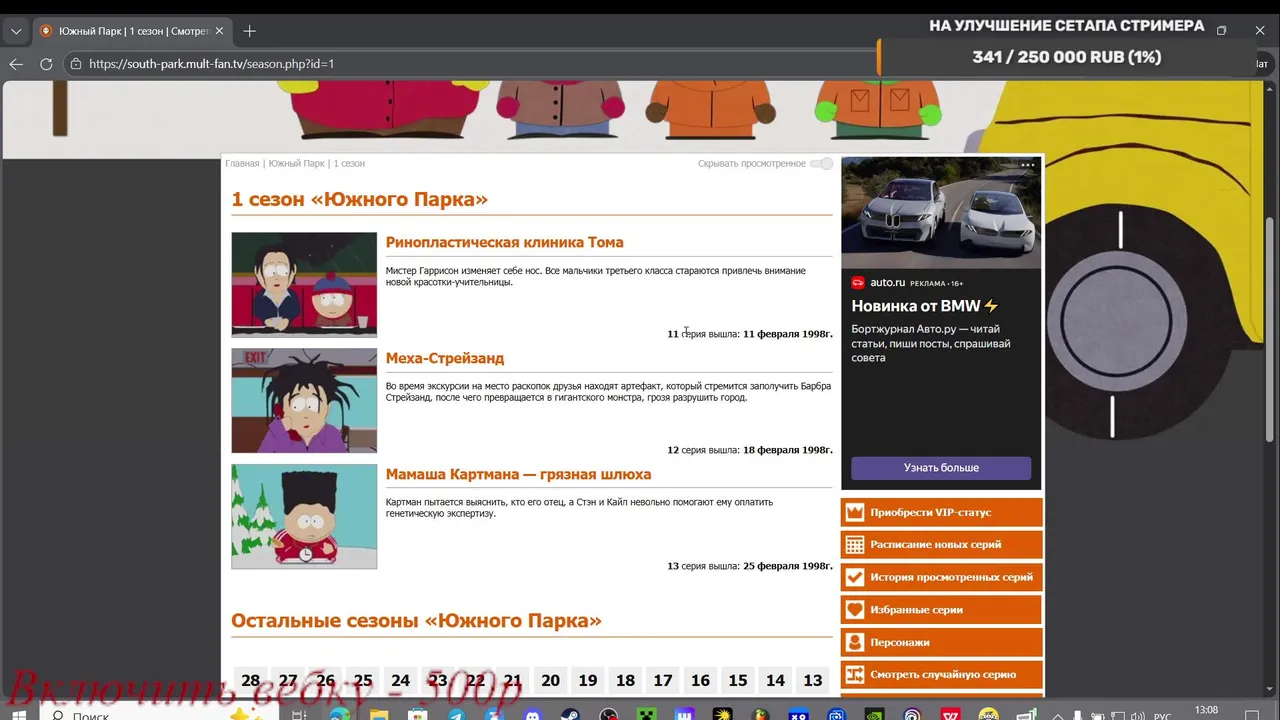Open the 1 сезон breadcrumb link
This screenshot has height=720, width=1280.
pos(349,163)
